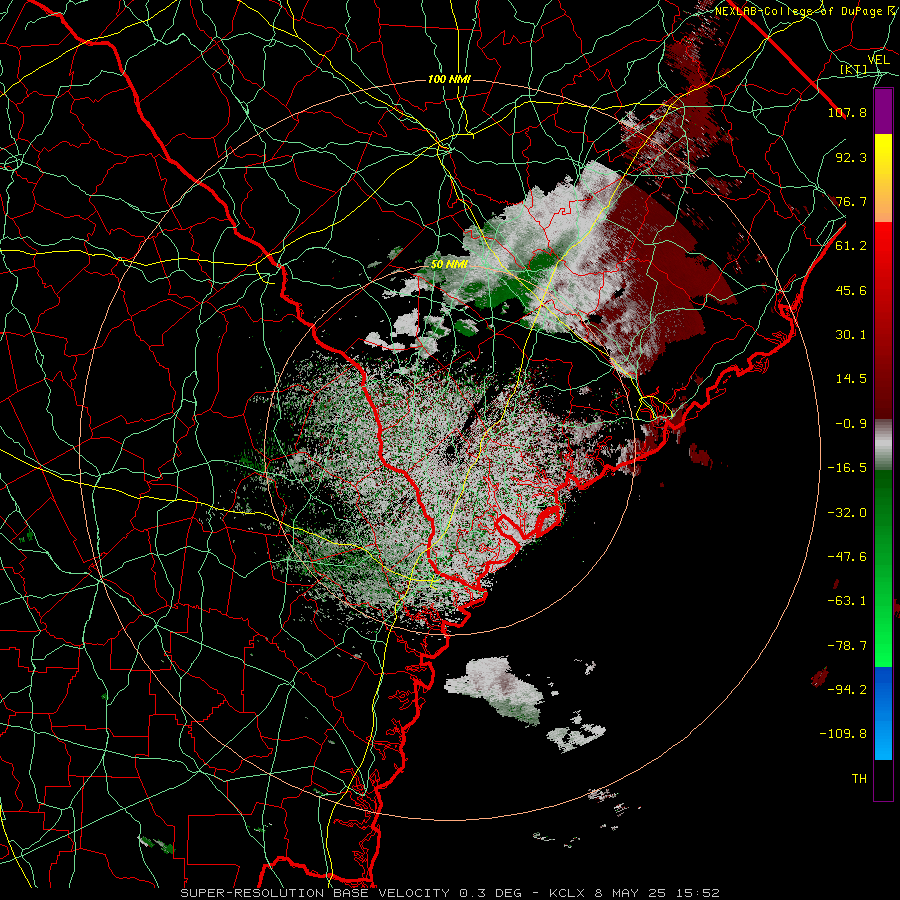Click the Super-Resolution Base Velocity caption

450,893
